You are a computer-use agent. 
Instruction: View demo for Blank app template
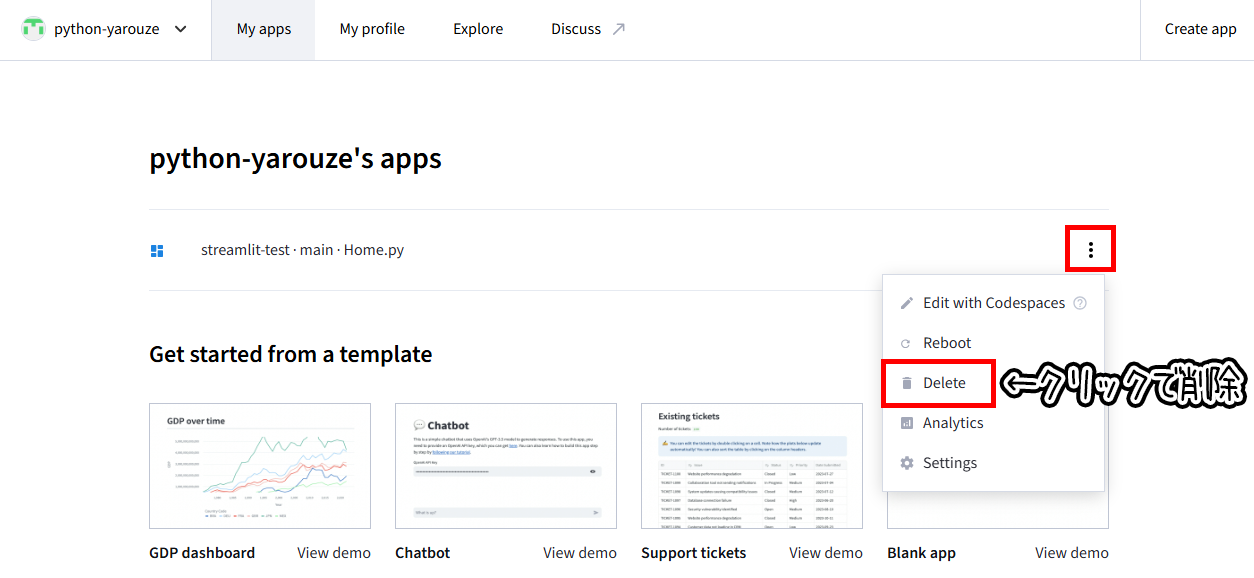click(x=1072, y=553)
